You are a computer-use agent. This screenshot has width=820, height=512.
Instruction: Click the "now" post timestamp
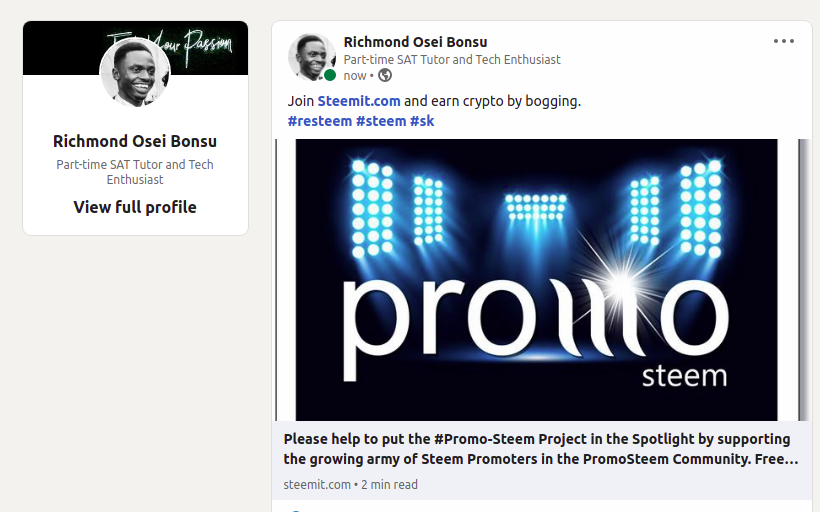click(355, 75)
